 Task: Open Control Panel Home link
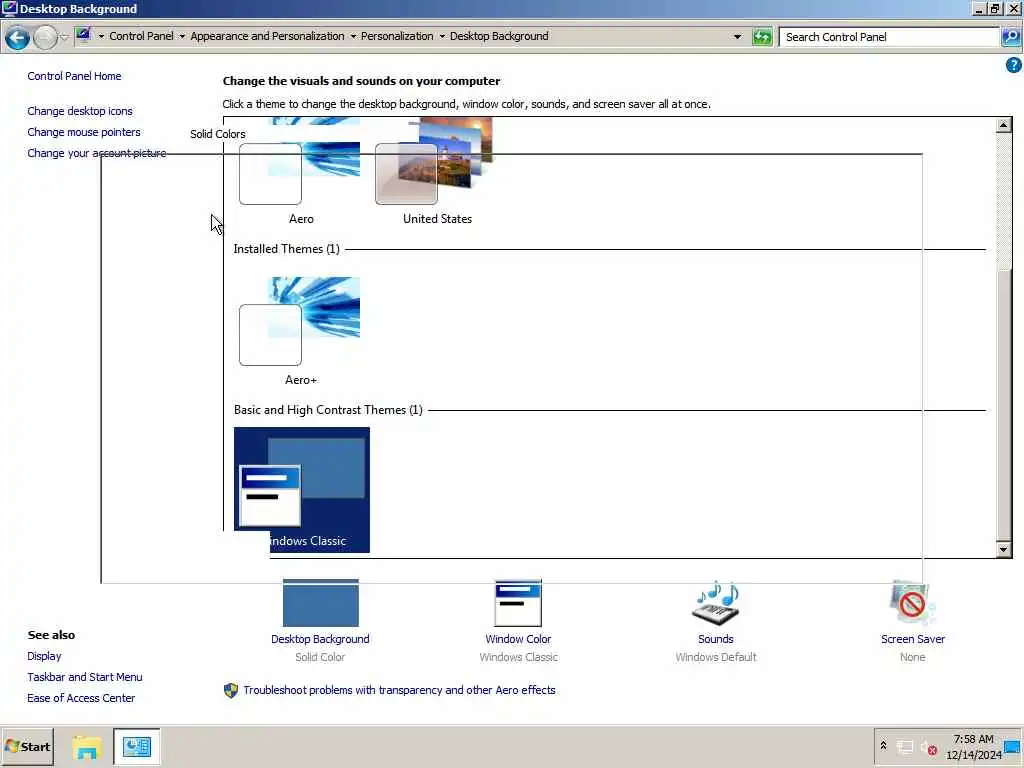tap(74, 76)
